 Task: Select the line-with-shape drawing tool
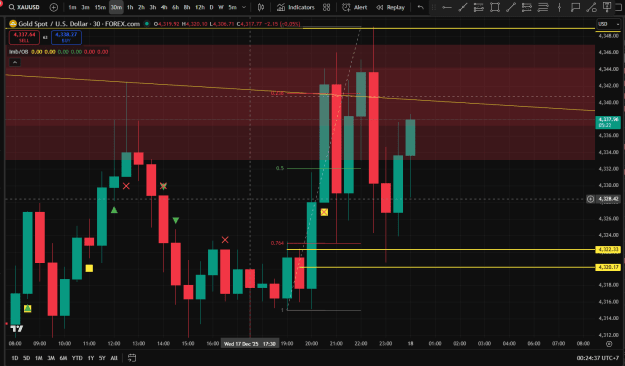point(592,7)
